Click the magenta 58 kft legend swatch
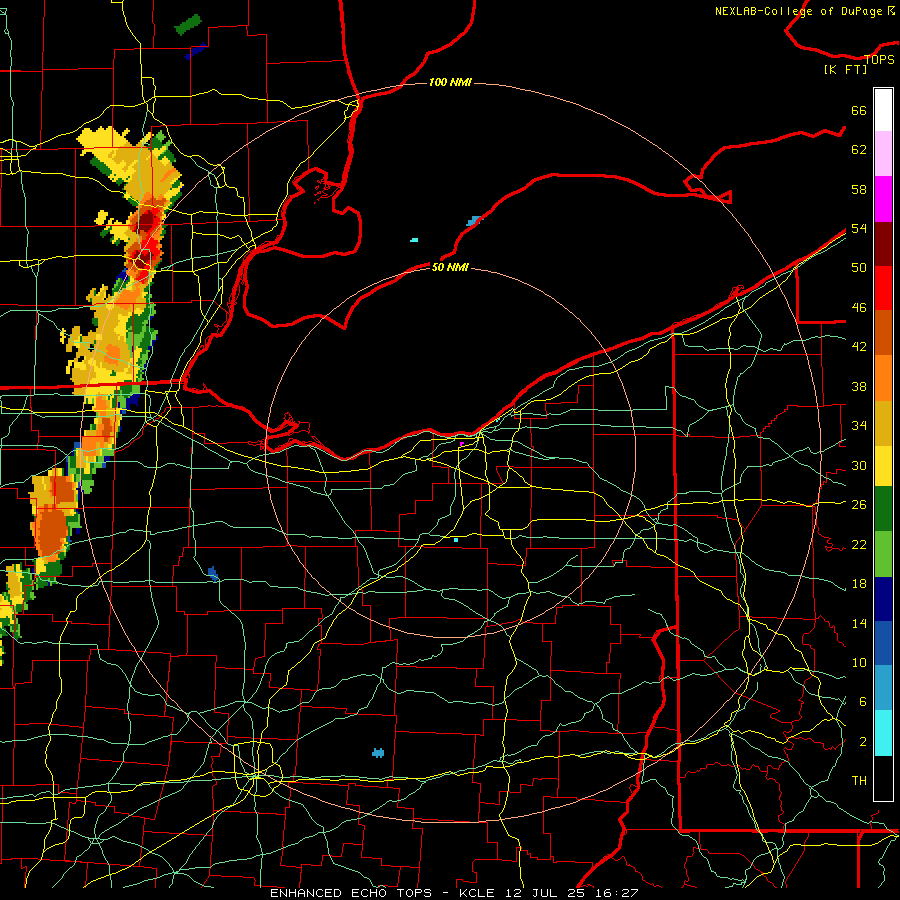Image resolution: width=900 pixels, height=900 pixels. click(883, 199)
